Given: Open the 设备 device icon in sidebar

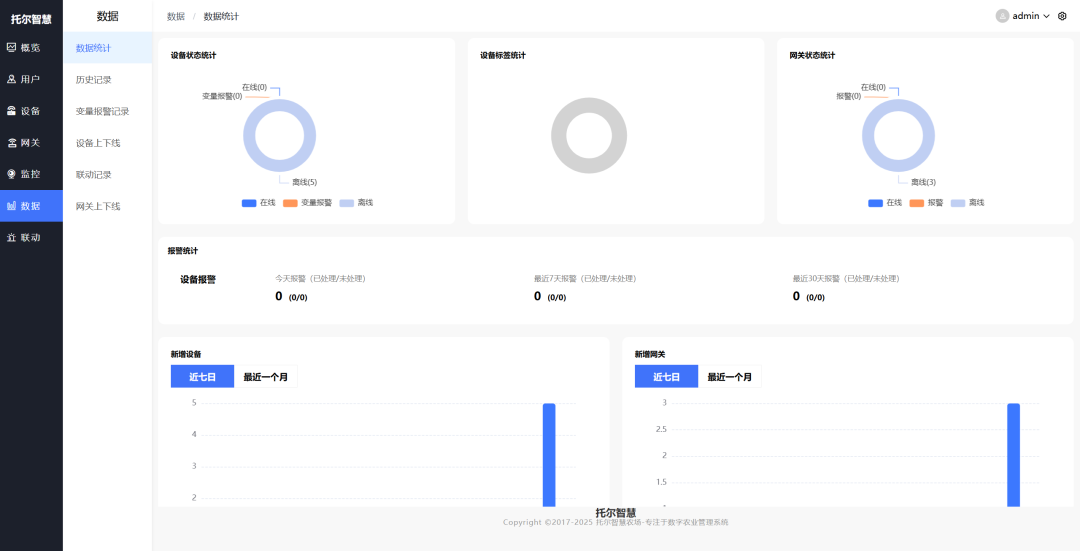Looking at the screenshot, I should coord(11,111).
